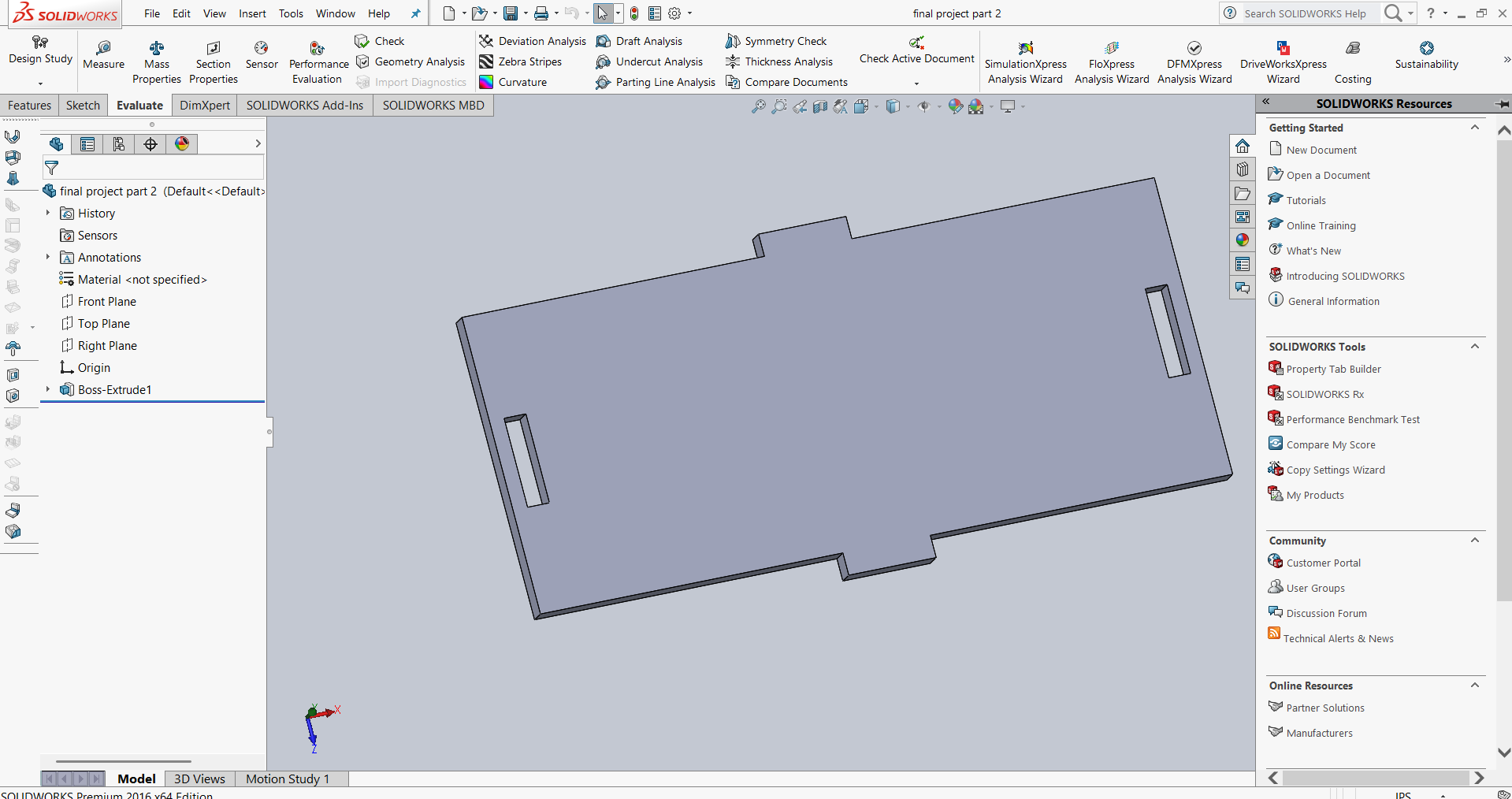Open Section Properties tool

pyautogui.click(x=214, y=62)
